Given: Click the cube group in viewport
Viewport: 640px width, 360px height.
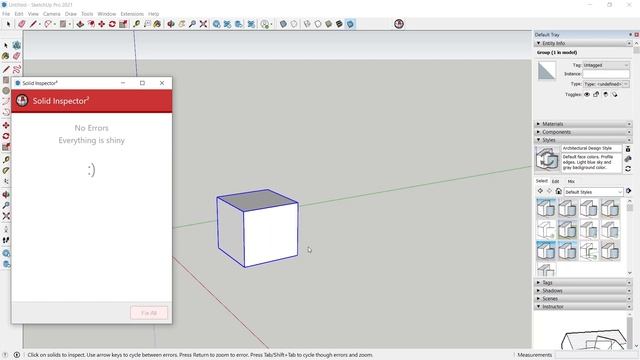Looking at the screenshot, I should pos(258,229).
